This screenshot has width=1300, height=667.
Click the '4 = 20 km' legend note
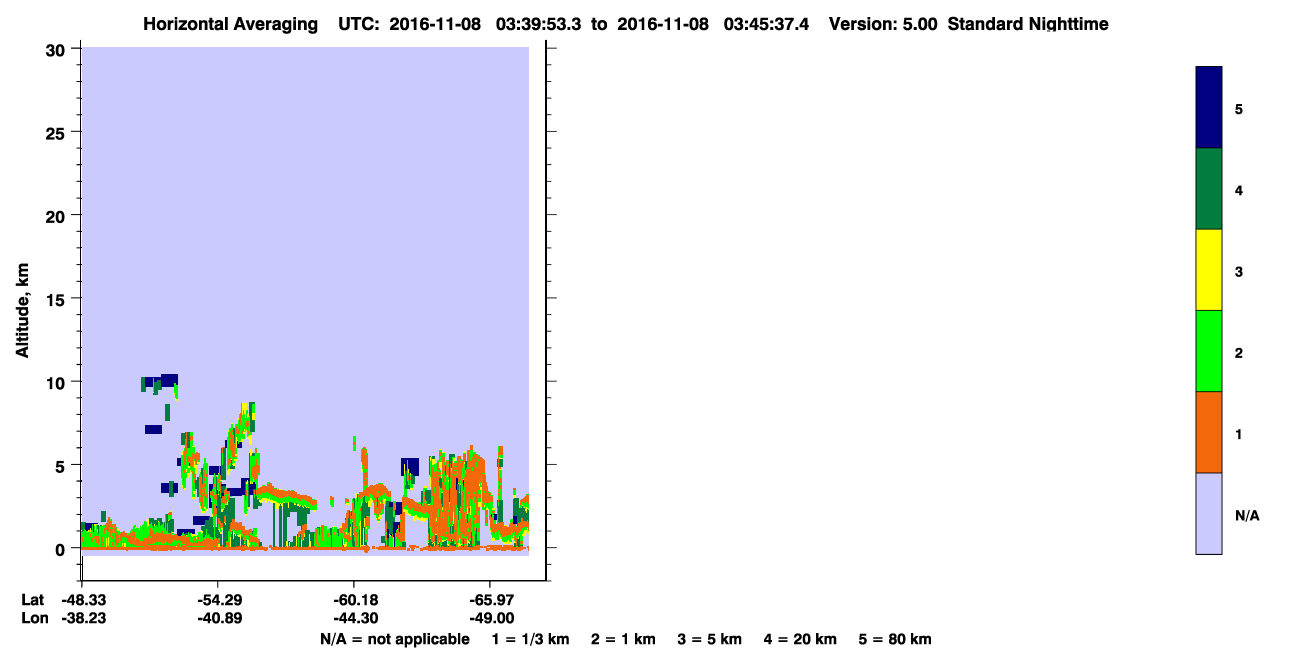tap(801, 639)
